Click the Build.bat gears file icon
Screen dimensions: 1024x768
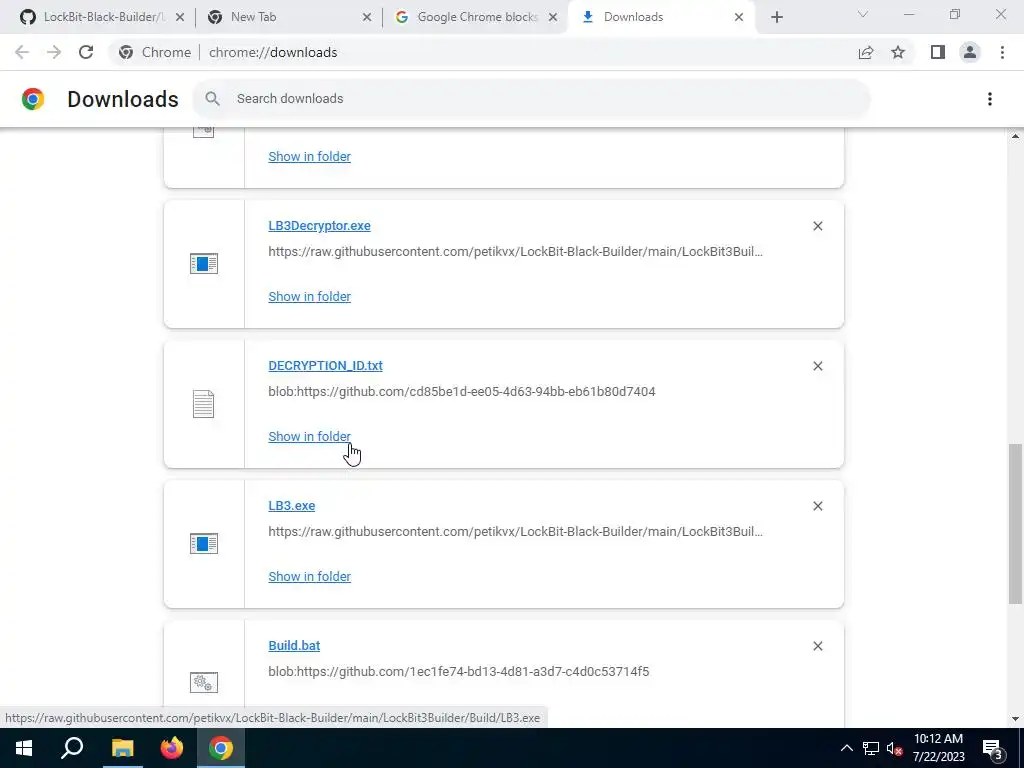click(x=204, y=683)
